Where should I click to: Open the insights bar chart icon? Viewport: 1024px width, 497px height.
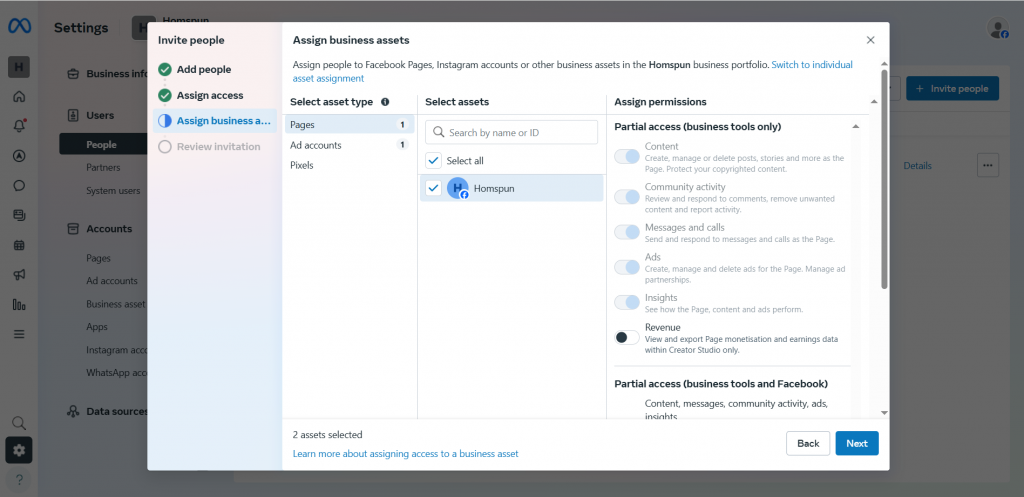[x=19, y=304]
